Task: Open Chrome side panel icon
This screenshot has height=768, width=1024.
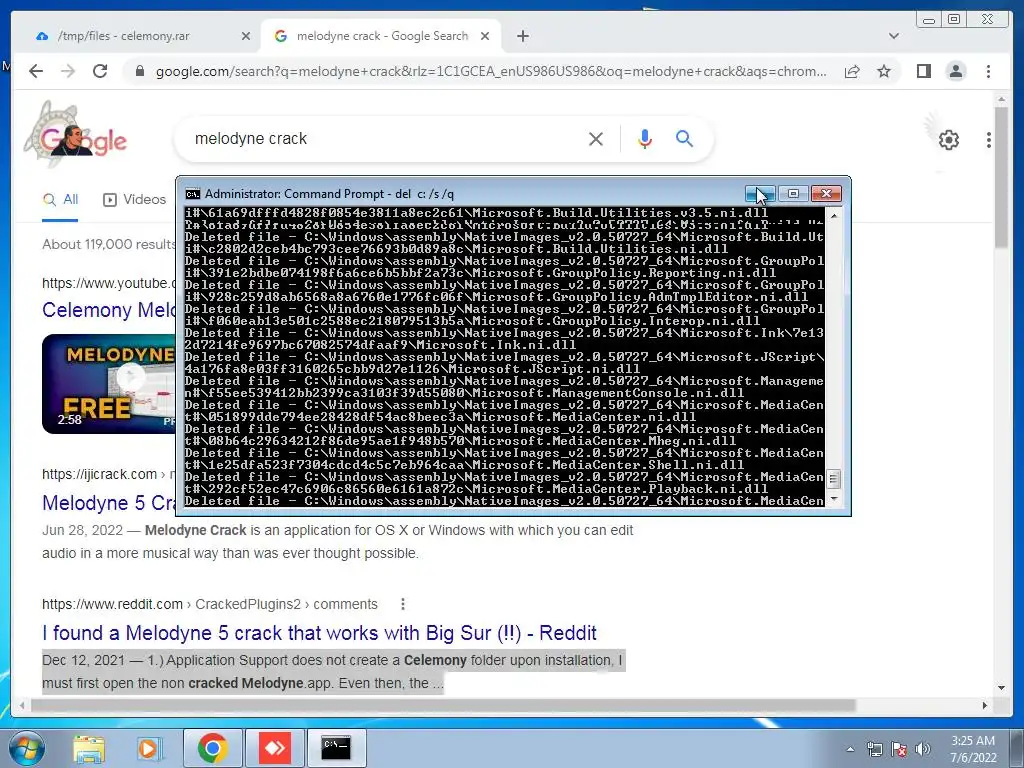Action: coord(923,71)
